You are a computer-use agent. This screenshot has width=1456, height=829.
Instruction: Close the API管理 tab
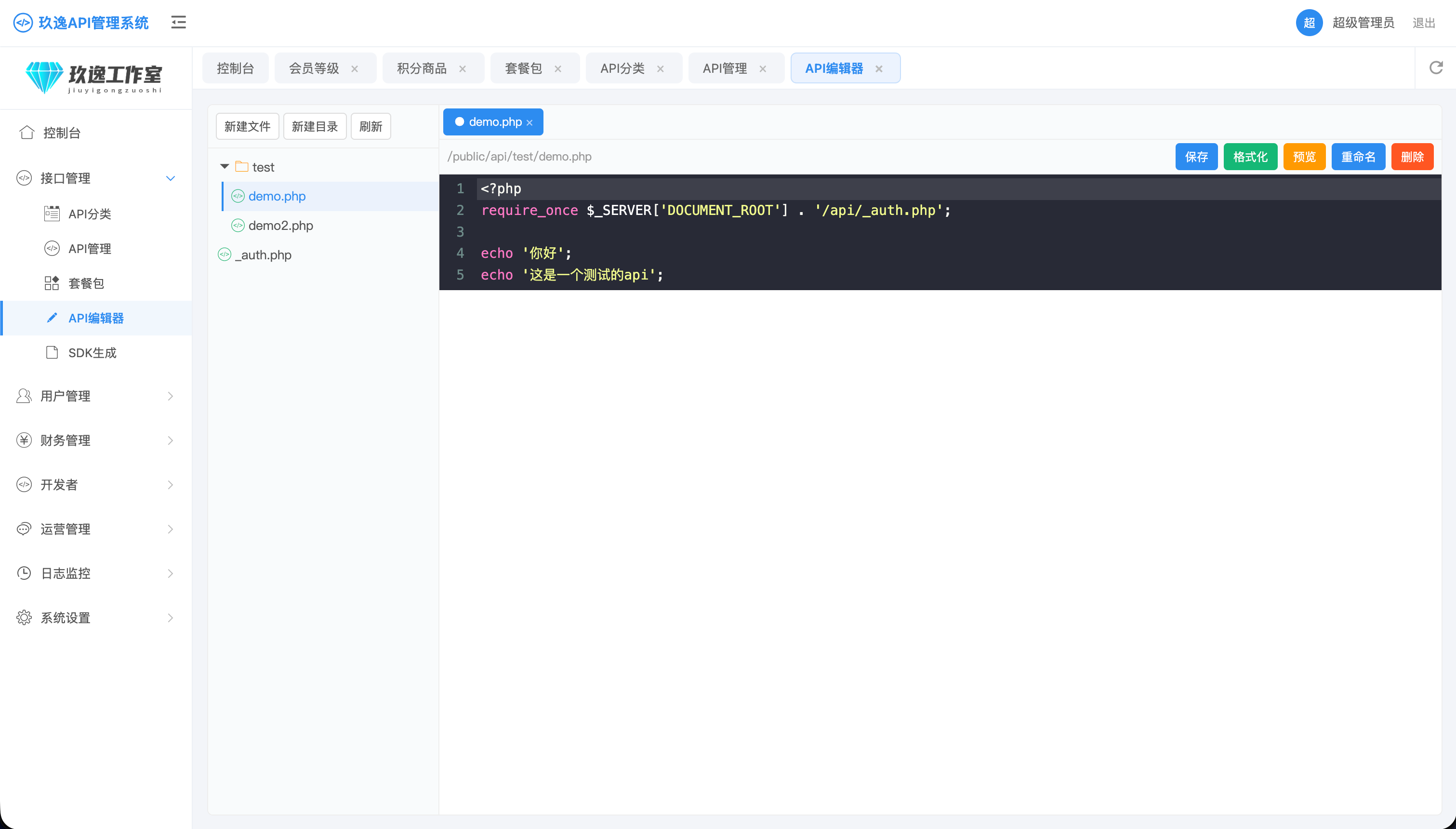click(763, 69)
